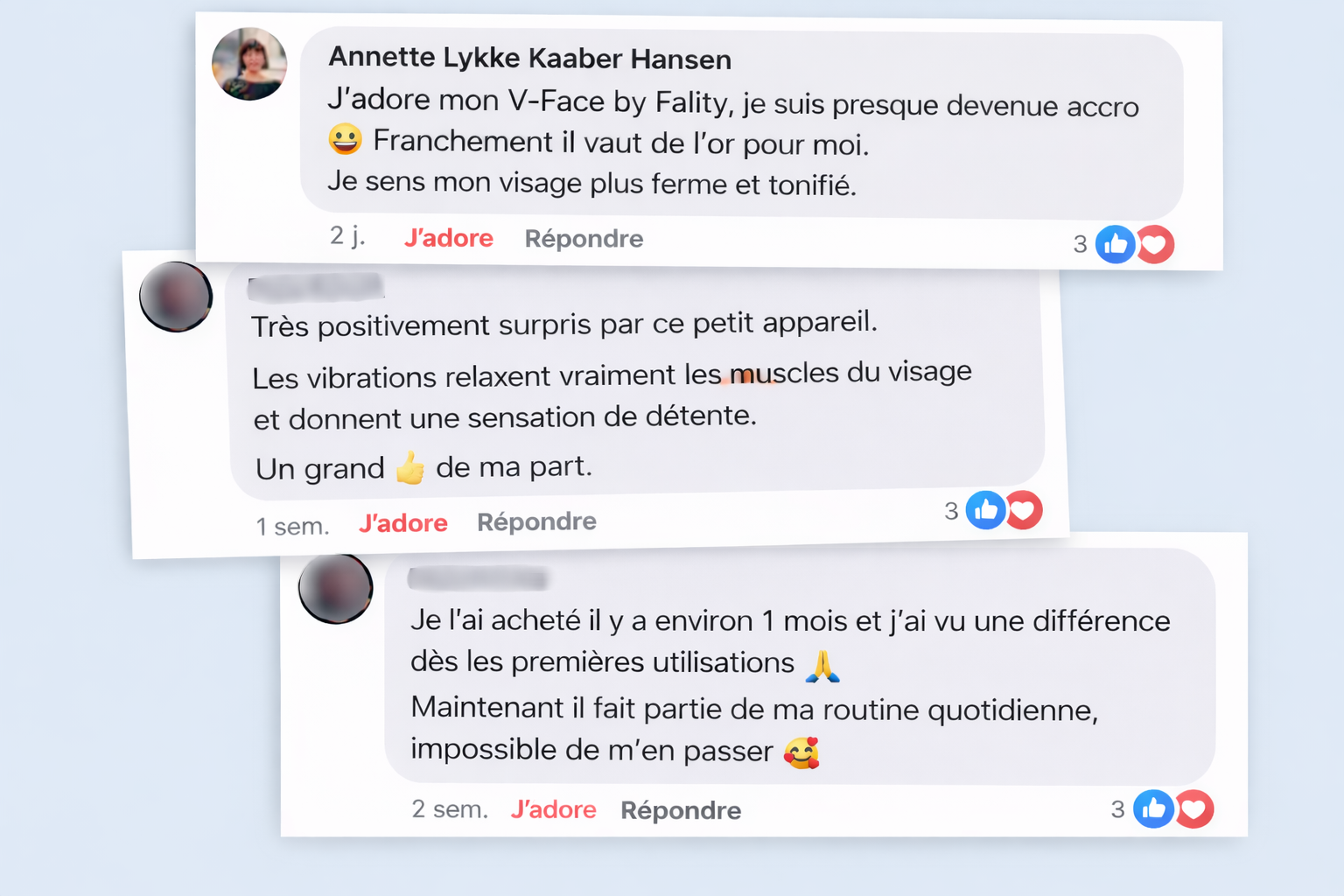1344x896 pixels.
Task: Click the heart icon on the 2 sem. comment
Action: 1194,809
